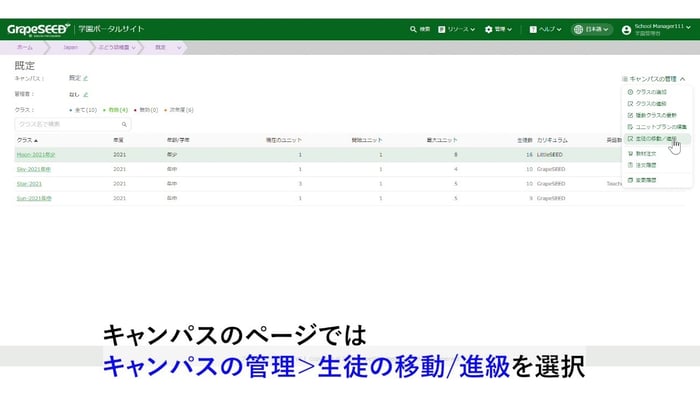Open the GrapeSEED logo home link
The height and width of the screenshot is (393, 700).
(38, 29)
